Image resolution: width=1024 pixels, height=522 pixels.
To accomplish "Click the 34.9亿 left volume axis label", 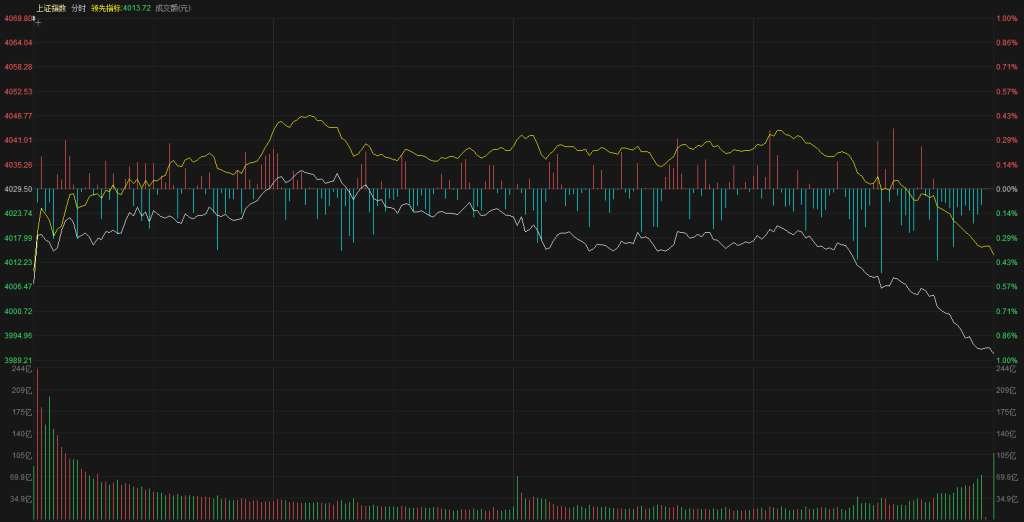I will [x=18, y=498].
